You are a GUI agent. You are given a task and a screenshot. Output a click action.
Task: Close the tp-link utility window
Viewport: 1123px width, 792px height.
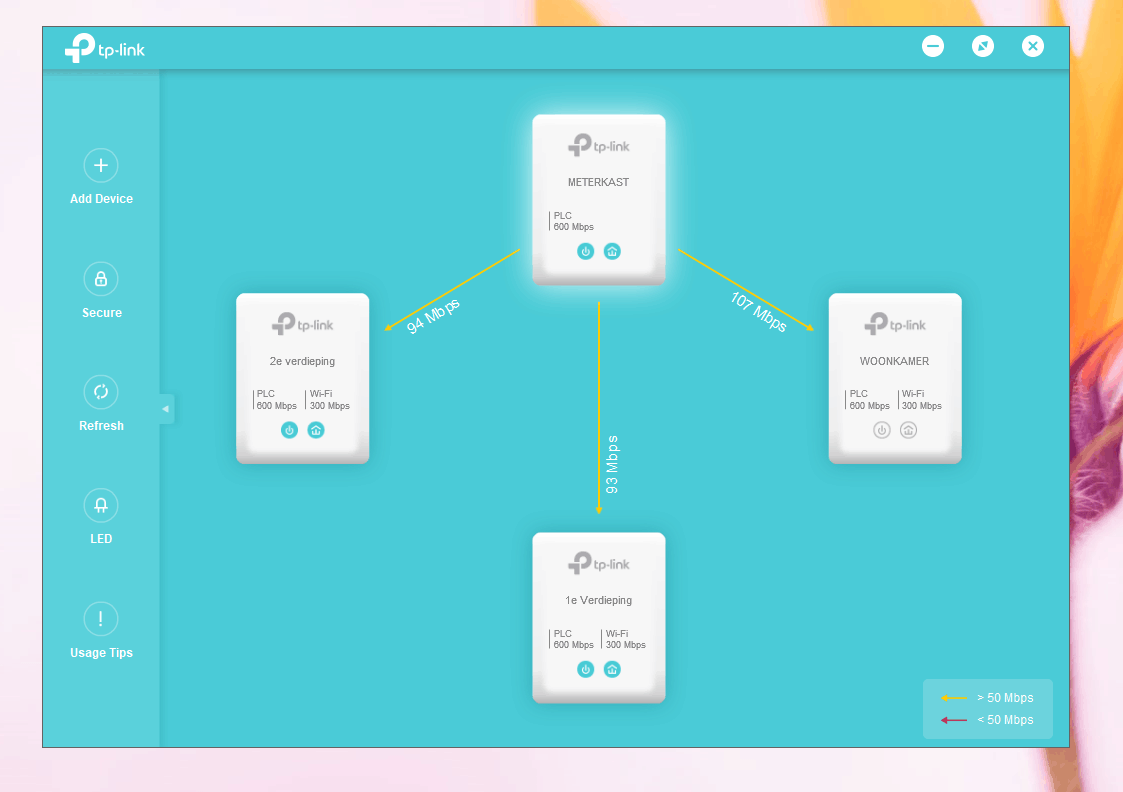pos(1033,47)
